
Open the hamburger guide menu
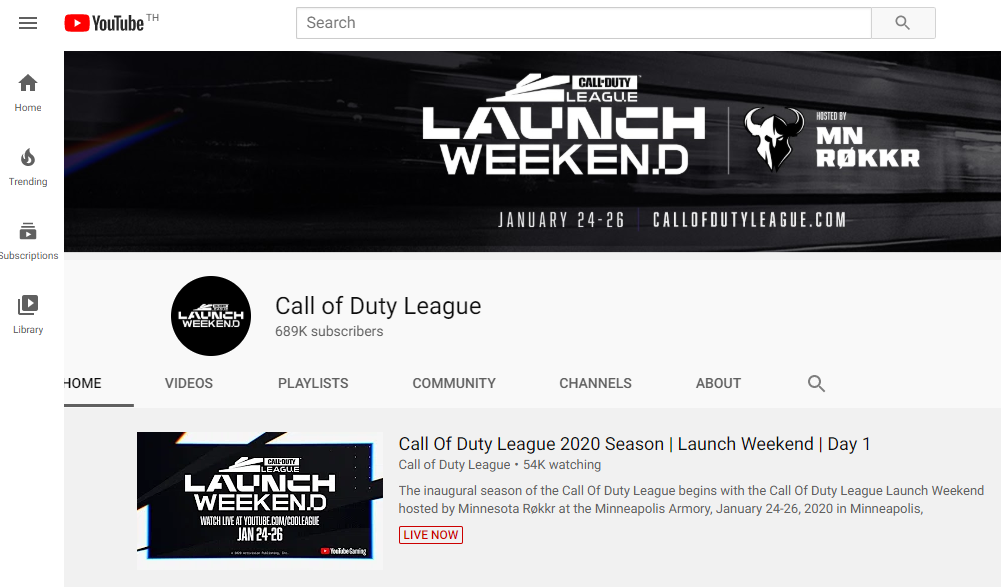27,24
